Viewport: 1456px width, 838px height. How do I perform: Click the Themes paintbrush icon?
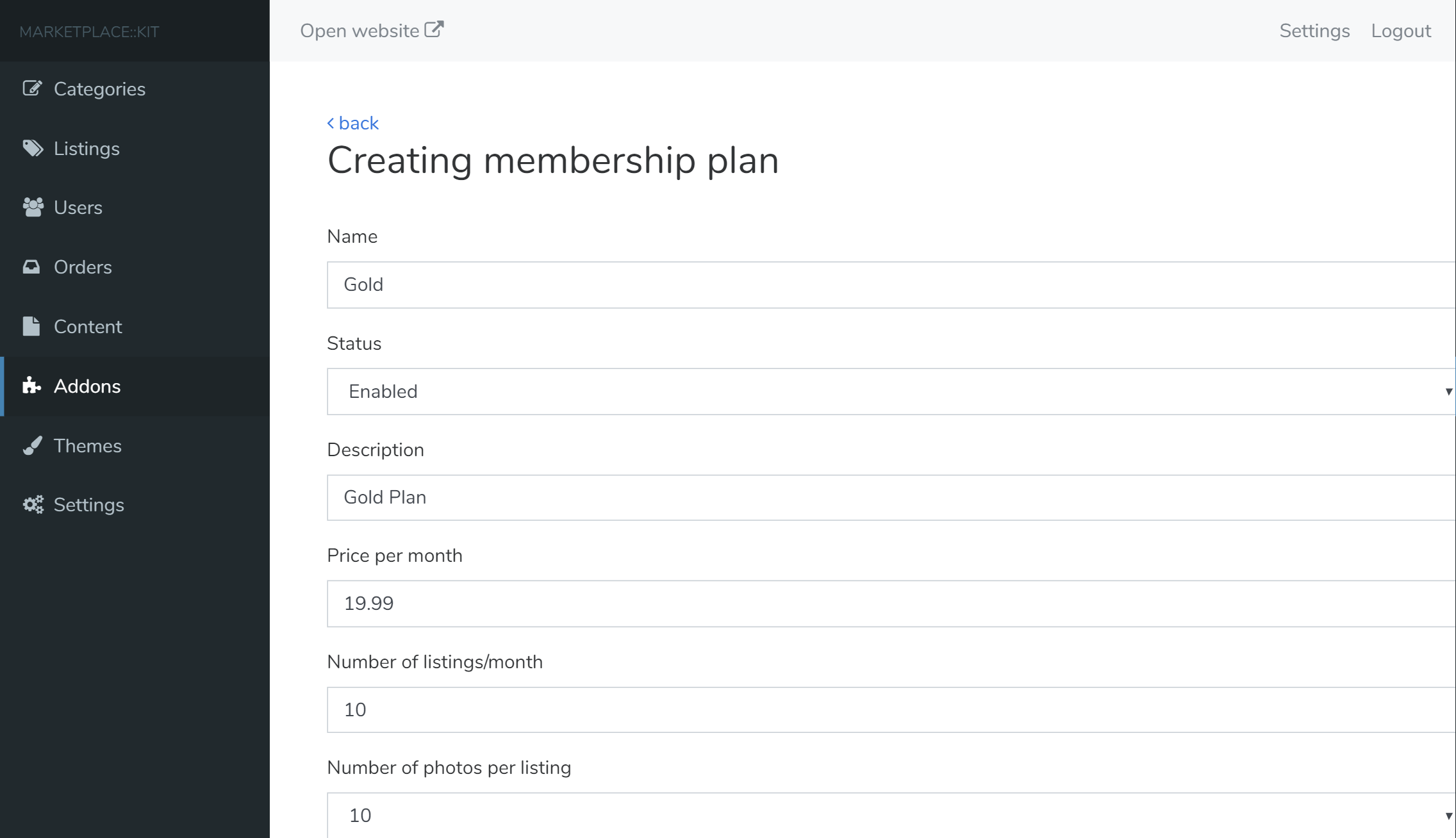point(32,446)
